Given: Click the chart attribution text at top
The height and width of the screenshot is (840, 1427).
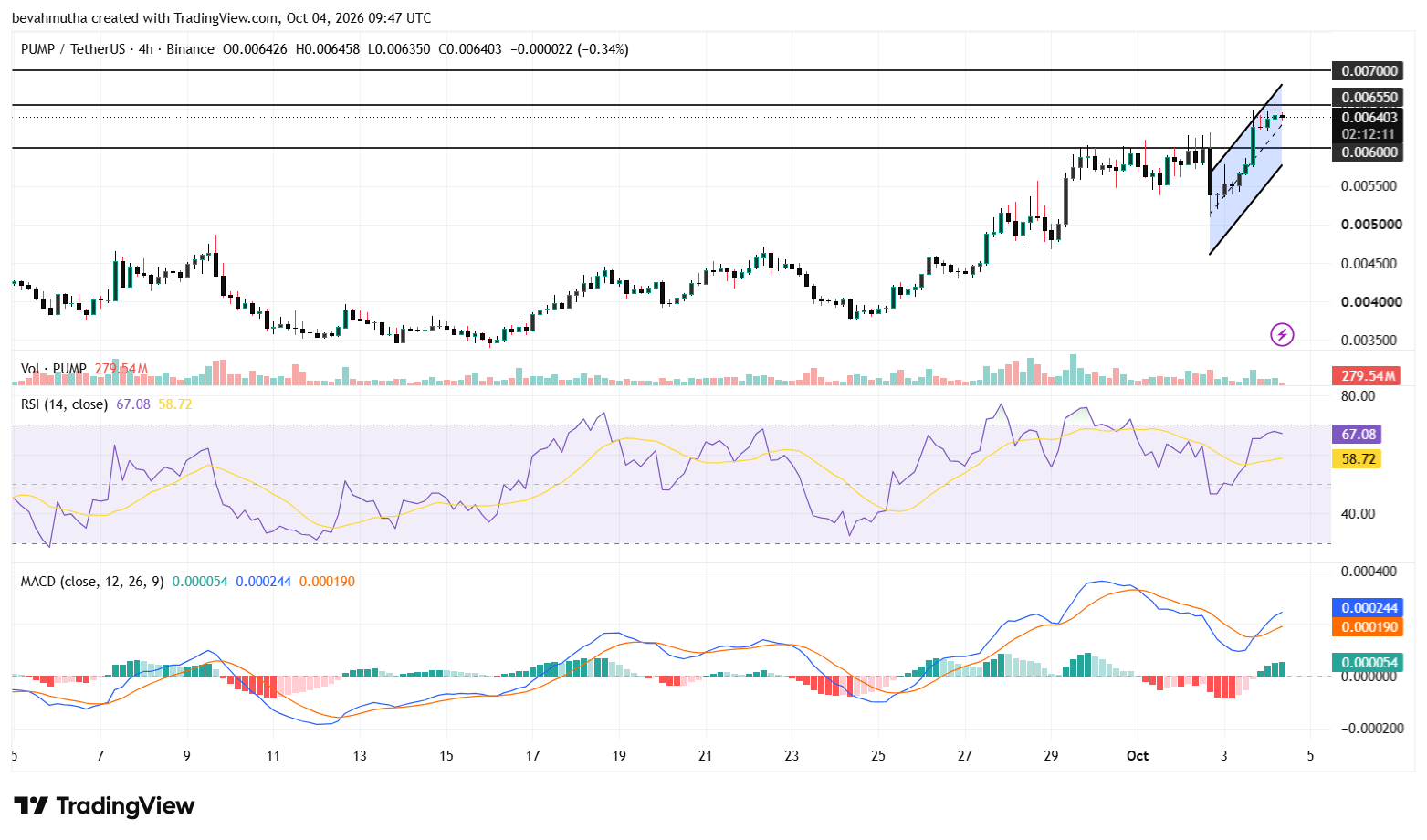Looking at the screenshot, I should tap(222, 18).
